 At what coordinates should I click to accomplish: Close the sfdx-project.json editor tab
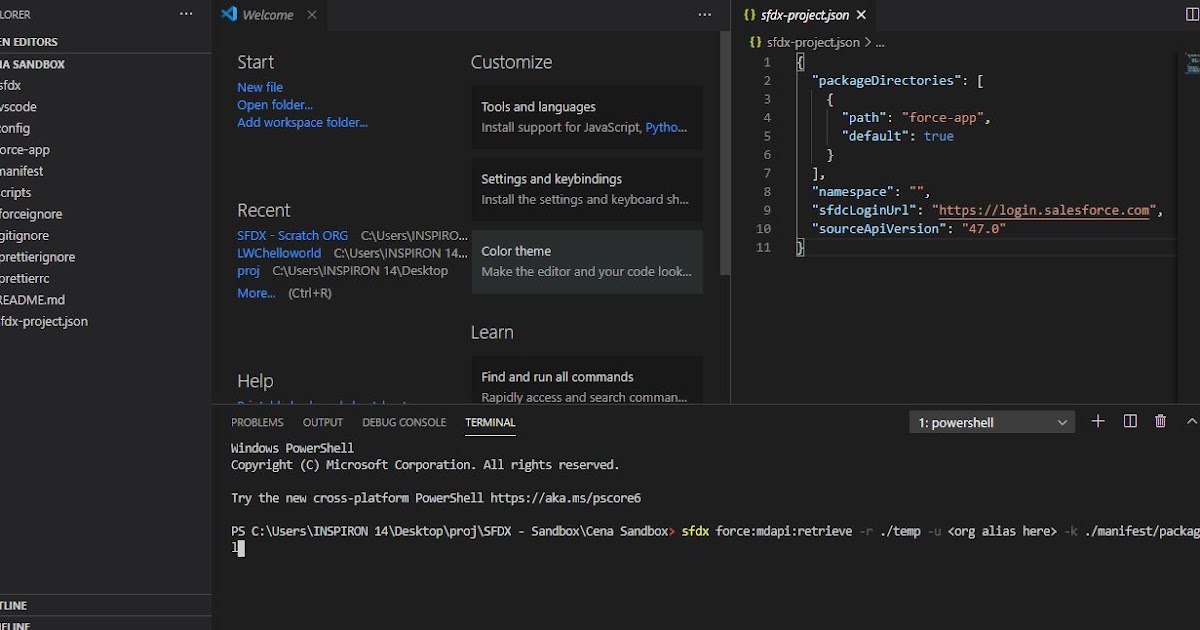click(861, 15)
